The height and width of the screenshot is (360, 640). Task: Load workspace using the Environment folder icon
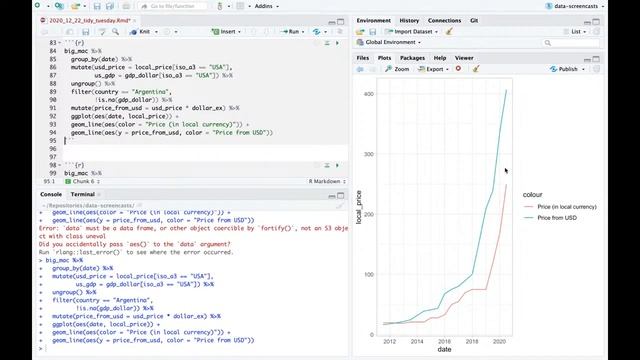click(x=360, y=32)
